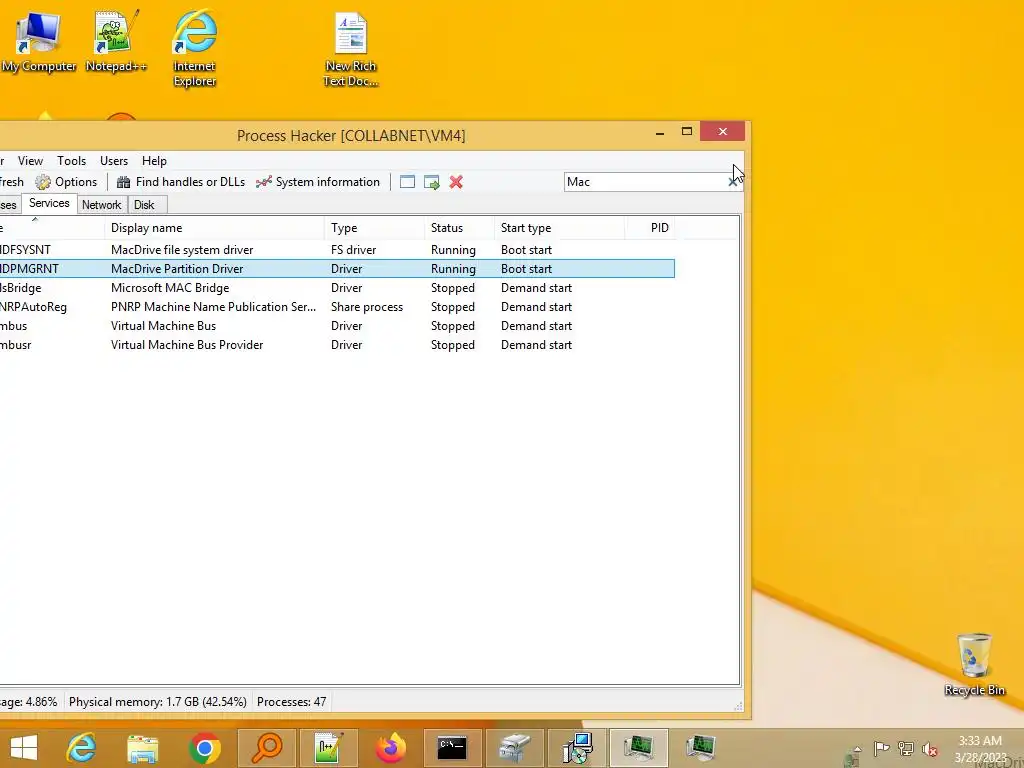The height and width of the screenshot is (768, 1024).
Task: Clear the Mac search filter
Action: coord(733,182)
